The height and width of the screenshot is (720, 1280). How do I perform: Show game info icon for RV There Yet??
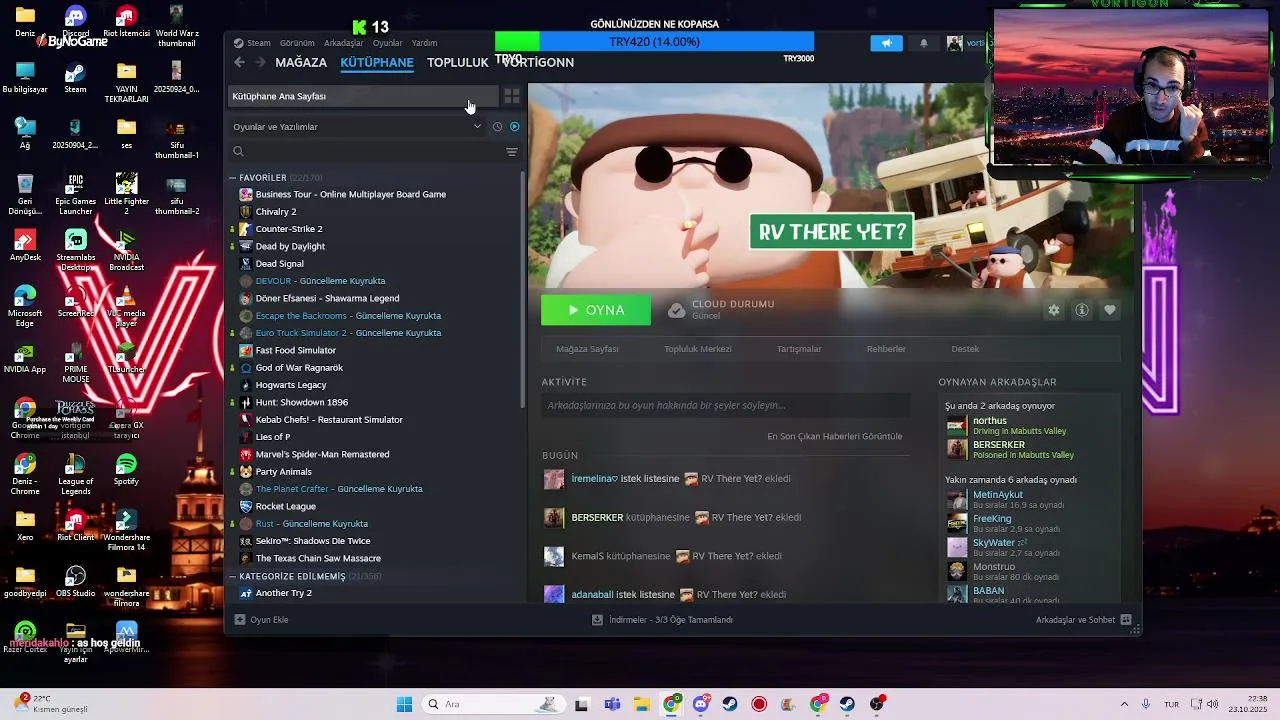(x=1081, y=310)
